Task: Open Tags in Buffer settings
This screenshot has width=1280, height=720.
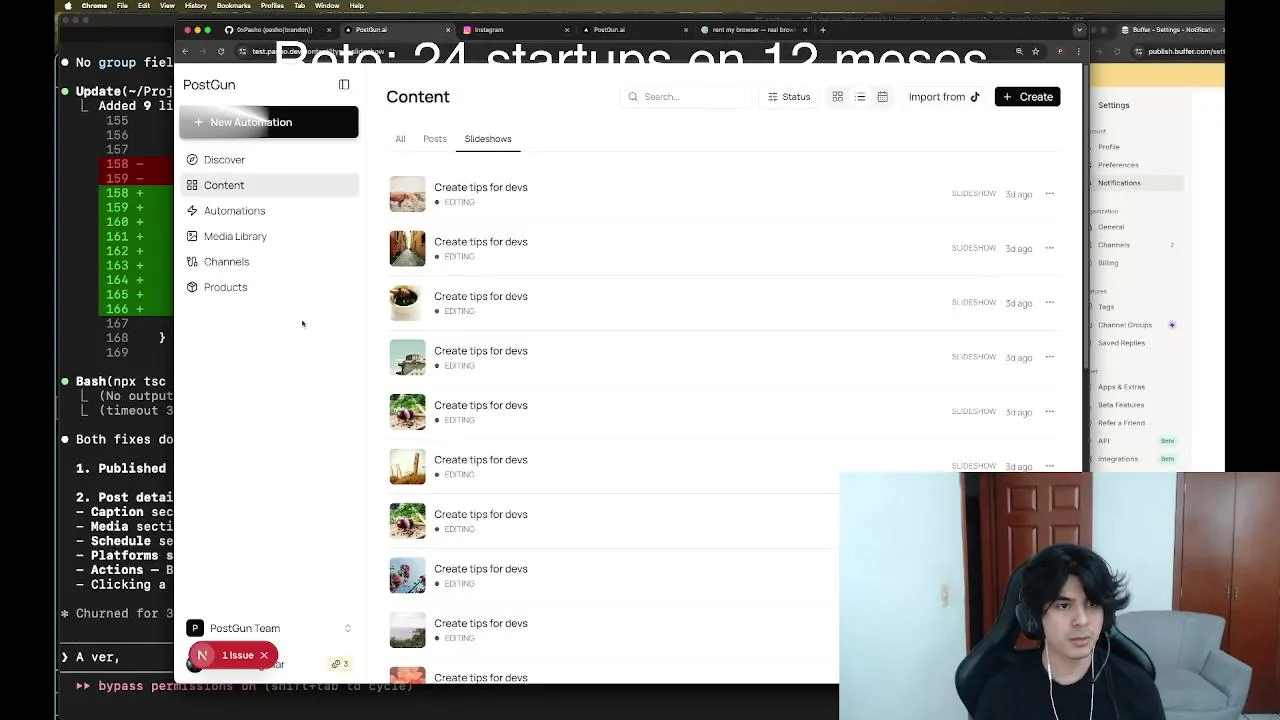Action: point(1106,307)
